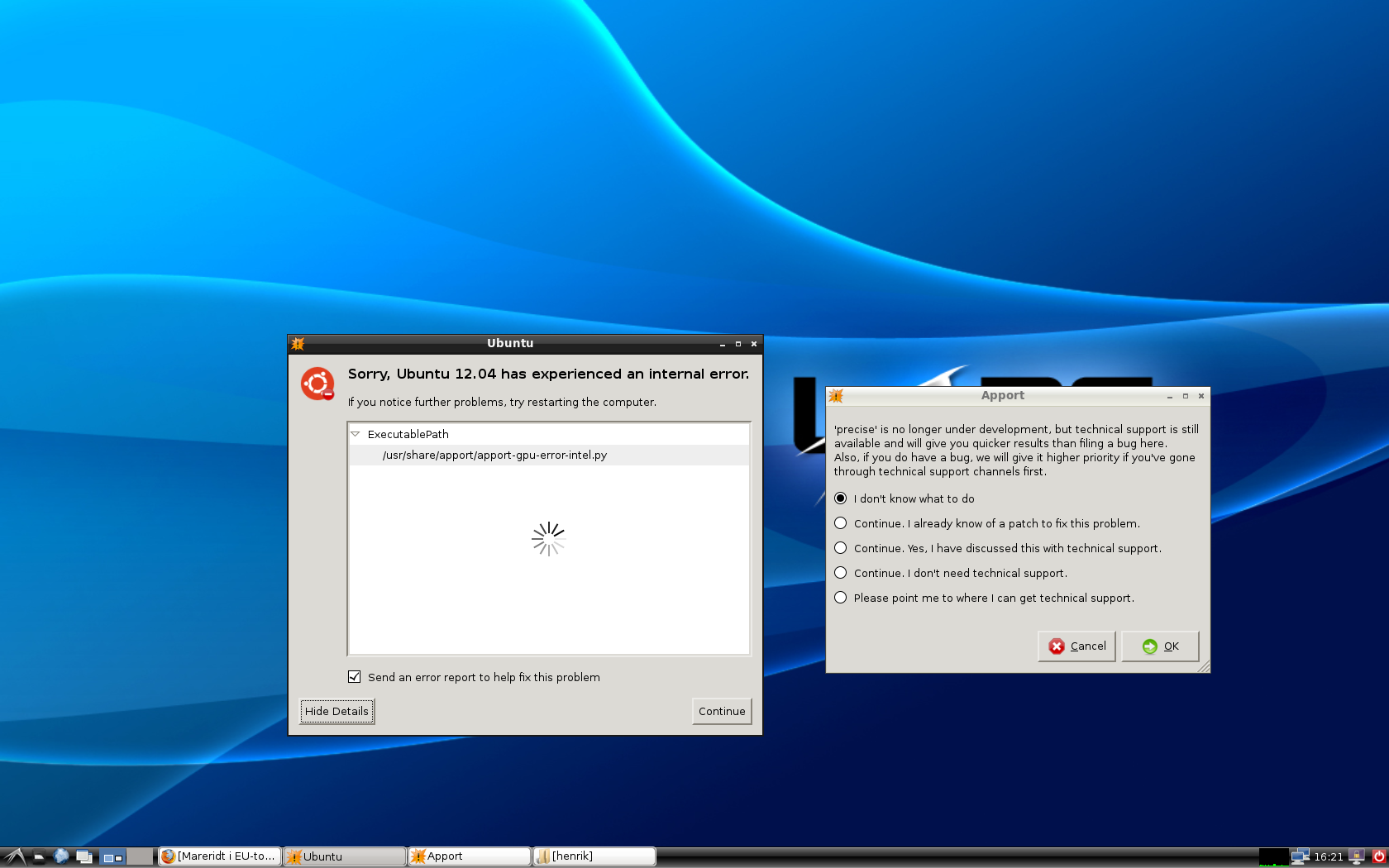
Task: Click the 16:21 panel clock
Action: (1329, 857)
